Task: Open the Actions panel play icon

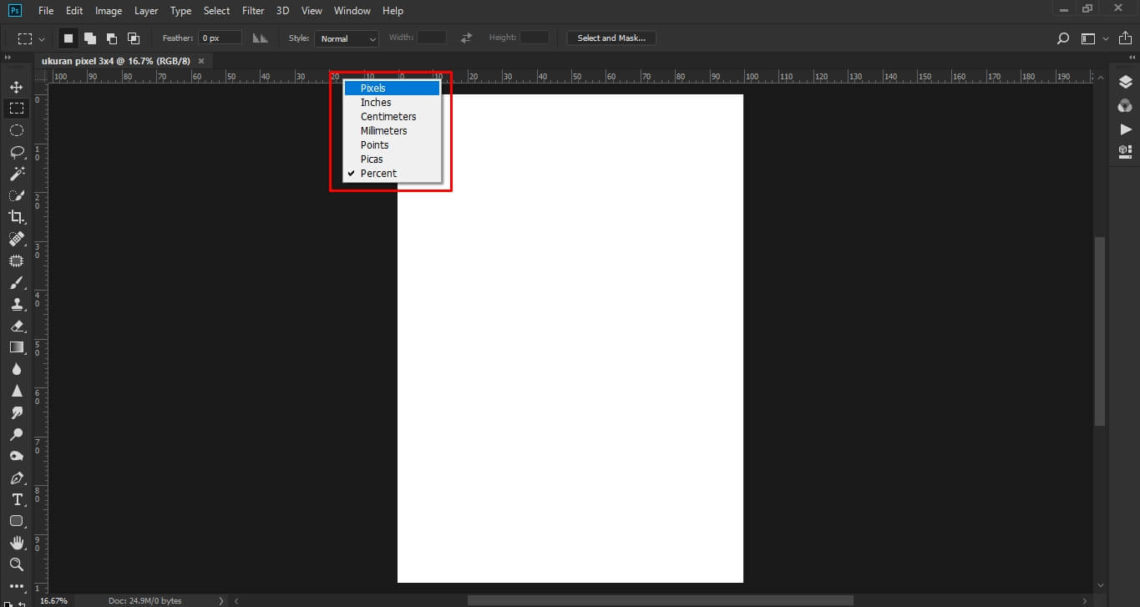Action: tap(1124, 128)
